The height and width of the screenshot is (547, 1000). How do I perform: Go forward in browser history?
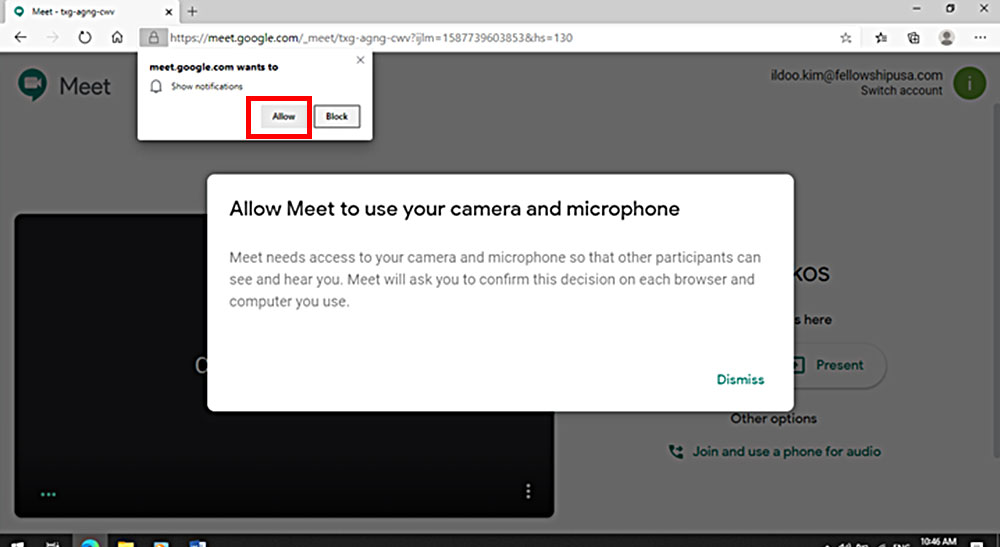pyautogui.click(x=52, y=38)
